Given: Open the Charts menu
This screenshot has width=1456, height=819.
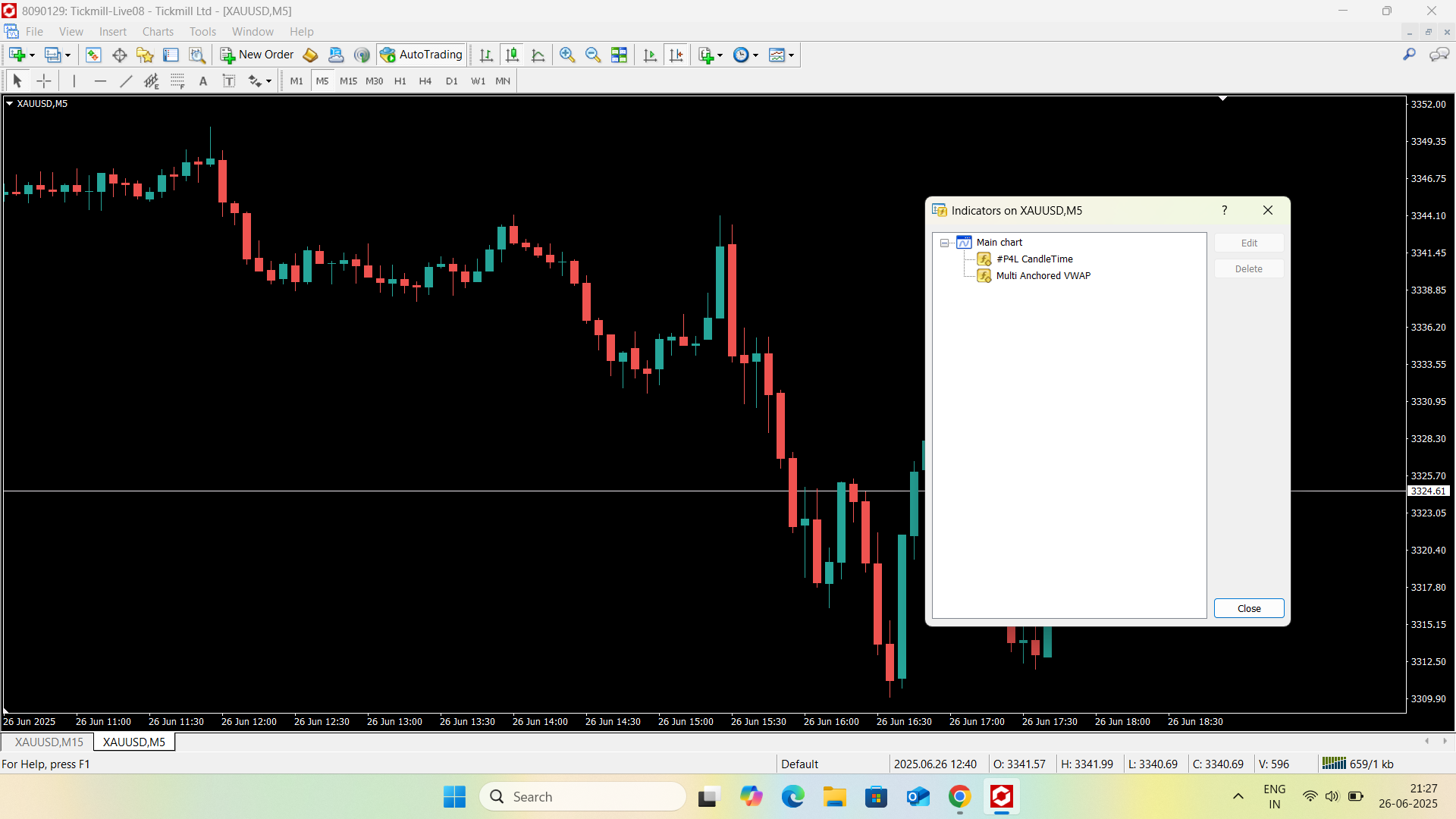Looking at the screenshot, I should [x=158, y=32].
